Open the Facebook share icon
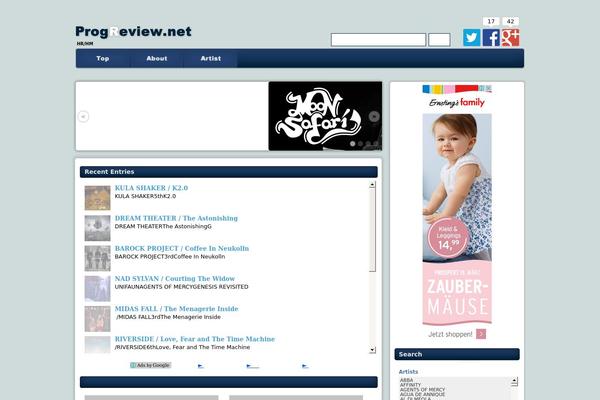The image size is (600, 400). [x=491, y=38]
